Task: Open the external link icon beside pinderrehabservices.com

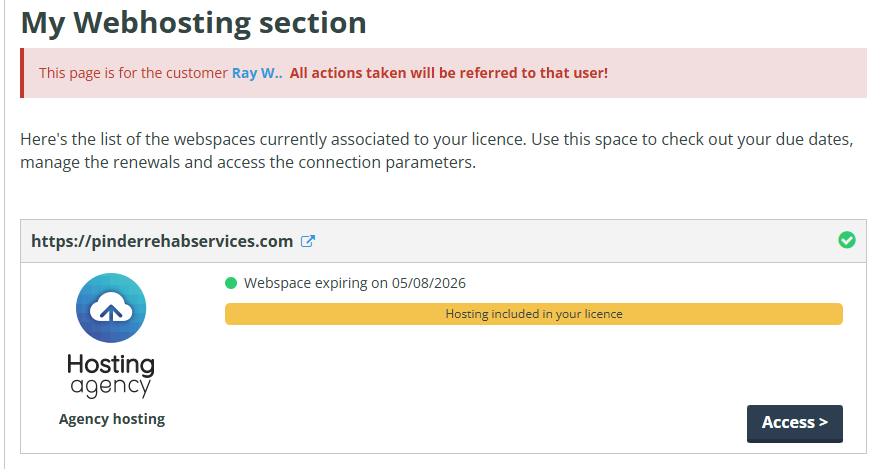Action: (x=309, y=241)
